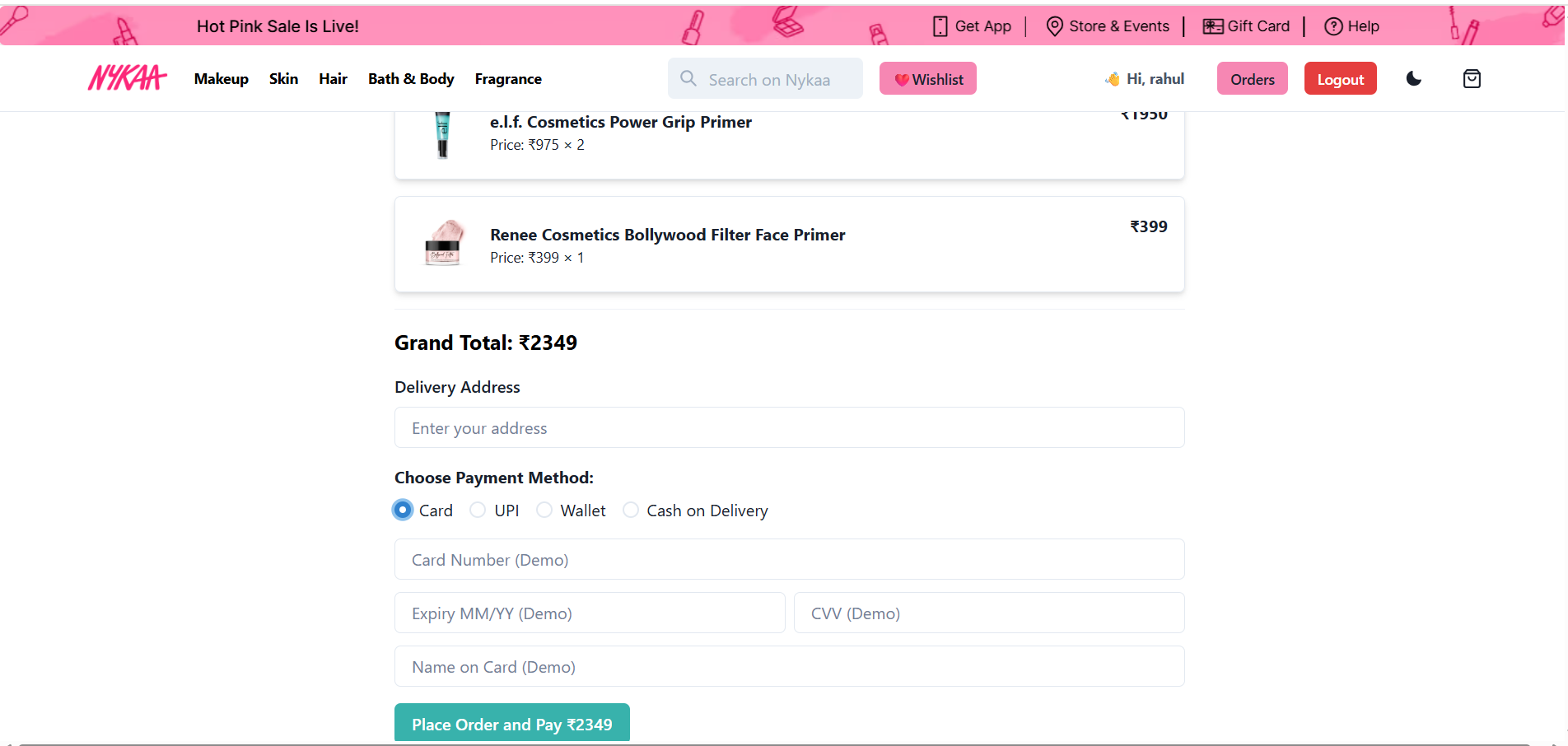Open the Hair menu
This screenshot has width=1568, height=746.
[333, 79]
